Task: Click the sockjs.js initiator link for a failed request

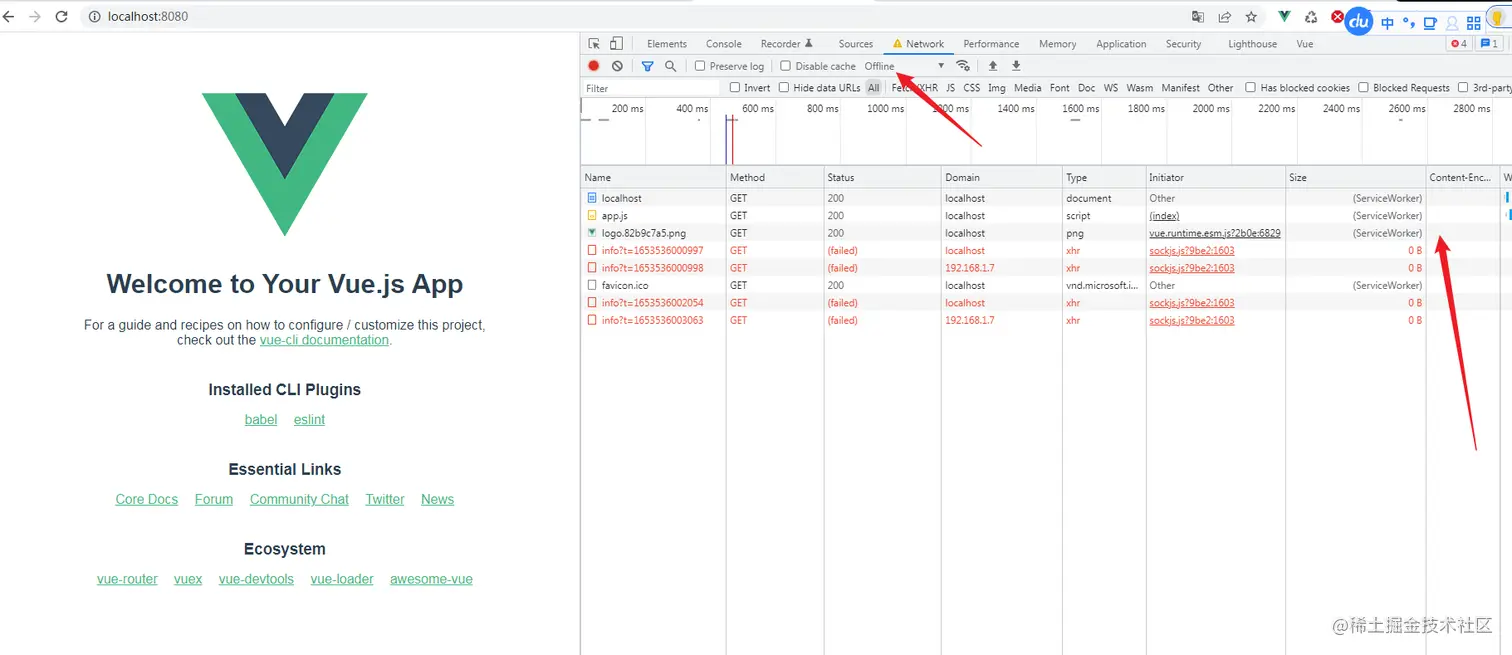Action: [1191, 250]
